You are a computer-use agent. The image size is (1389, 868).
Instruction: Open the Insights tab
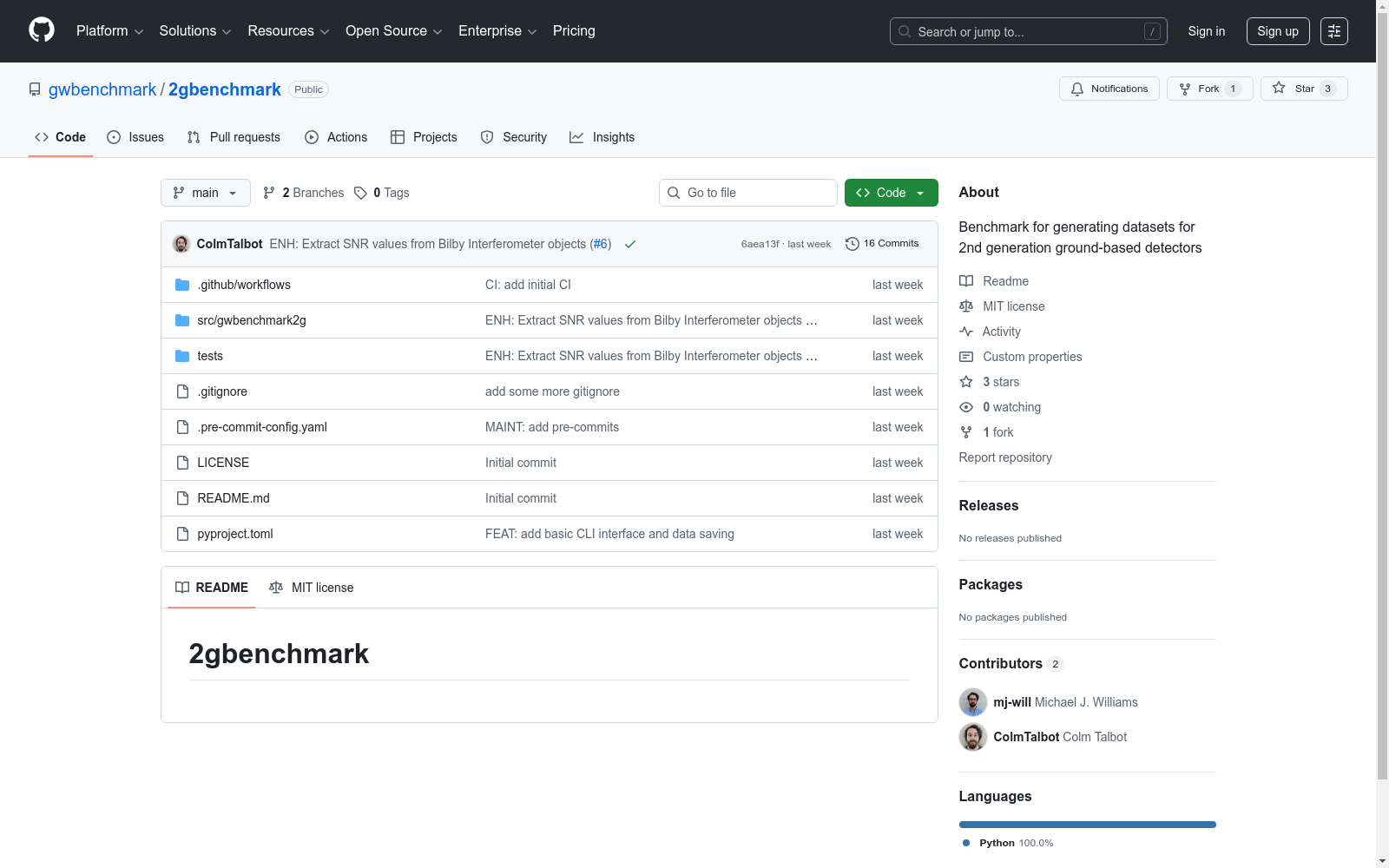[602, 137]
